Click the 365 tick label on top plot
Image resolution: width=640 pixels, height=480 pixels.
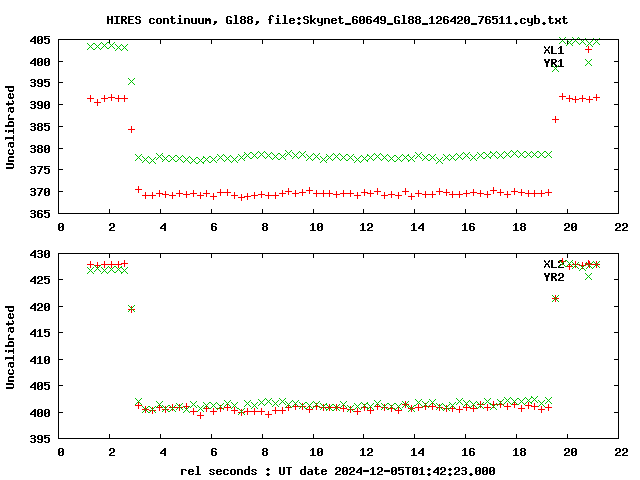[x=40, y=213]
